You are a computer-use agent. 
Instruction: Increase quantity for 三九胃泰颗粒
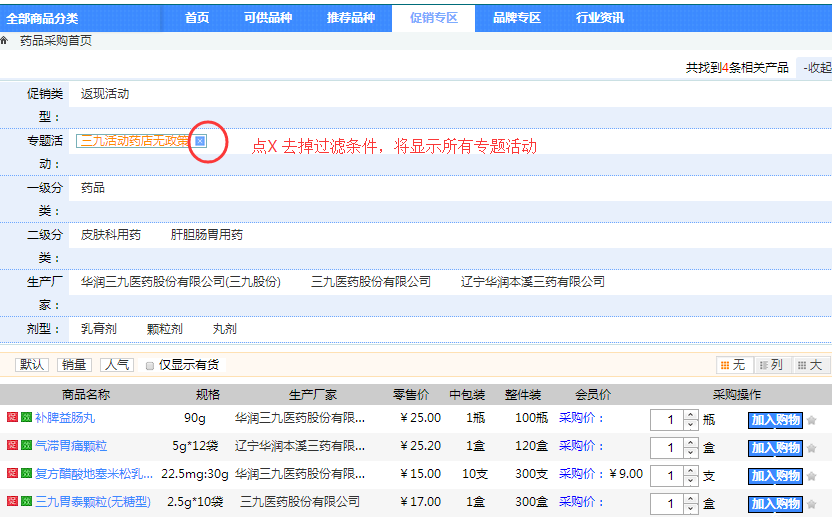click(690, 499)
